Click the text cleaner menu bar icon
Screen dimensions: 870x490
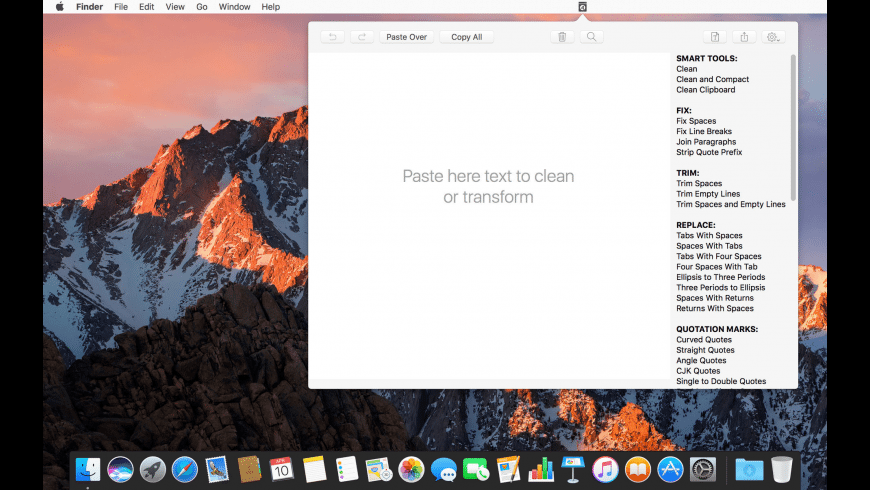[582, 7]
